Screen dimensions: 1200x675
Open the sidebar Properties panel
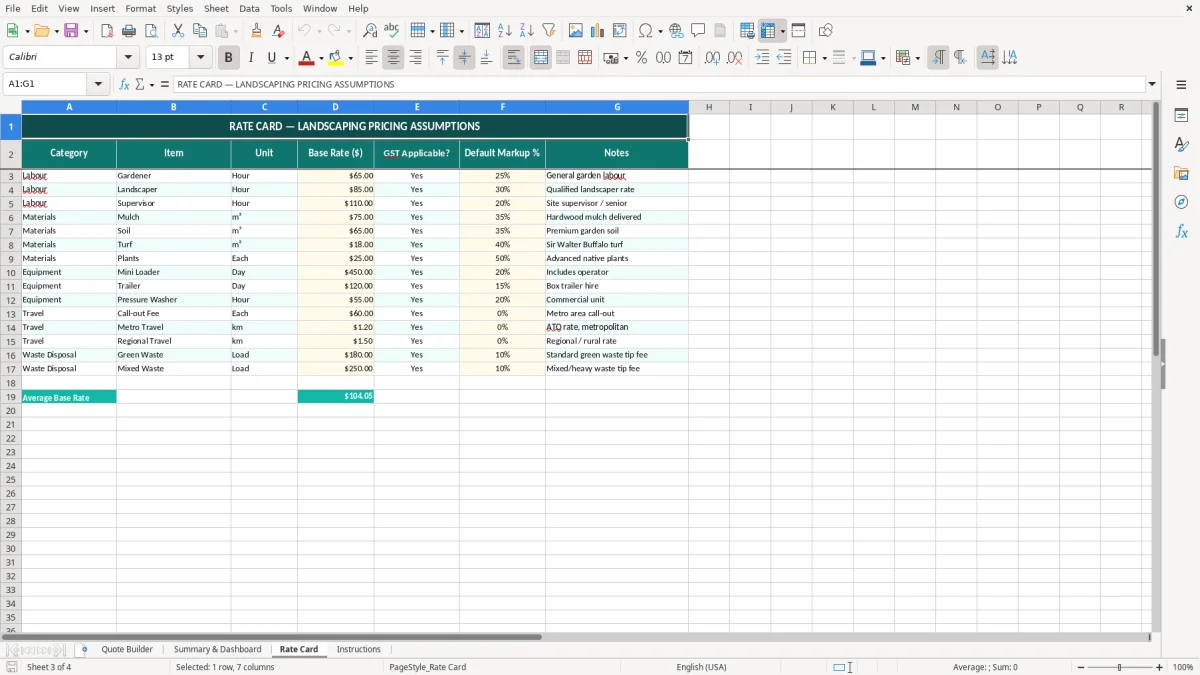1181,115
